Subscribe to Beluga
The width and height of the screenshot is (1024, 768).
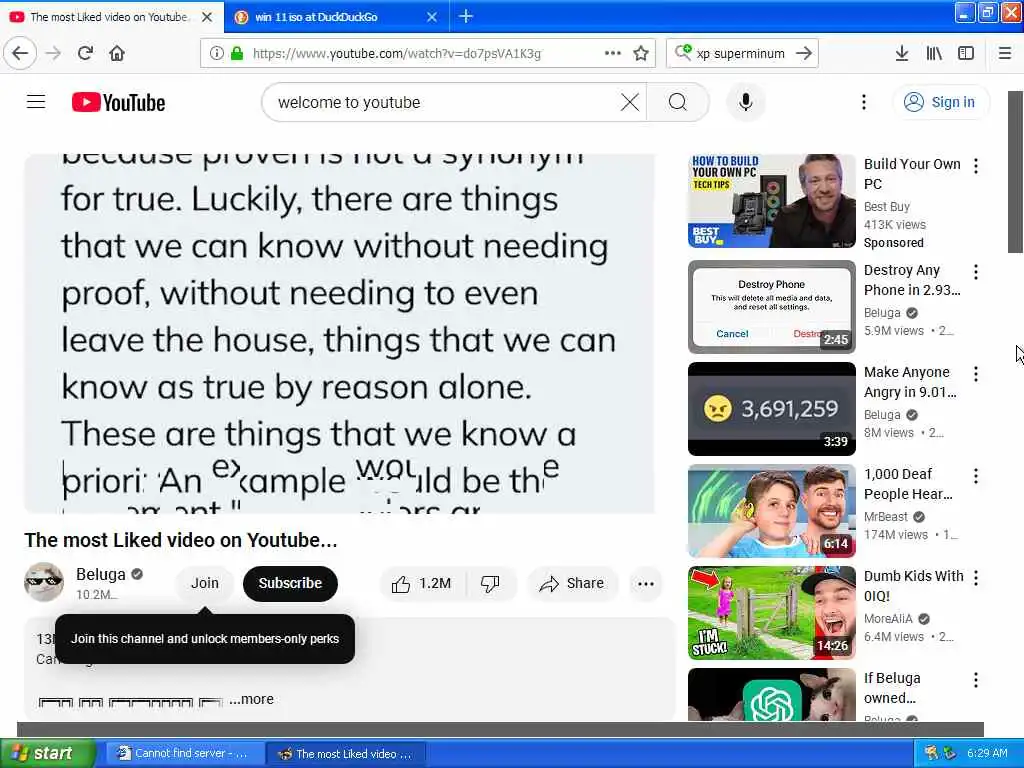(290, 583)
